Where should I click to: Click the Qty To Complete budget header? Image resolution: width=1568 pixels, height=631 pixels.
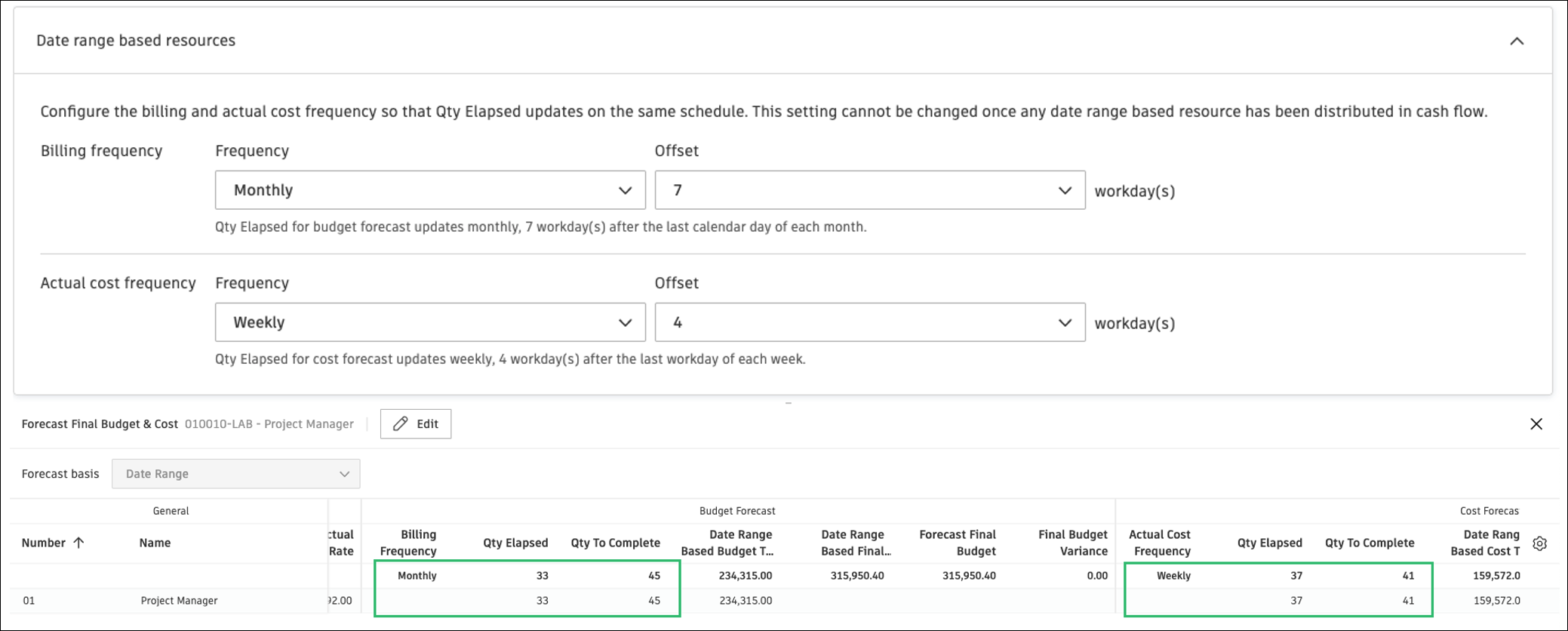click(615, 543)
